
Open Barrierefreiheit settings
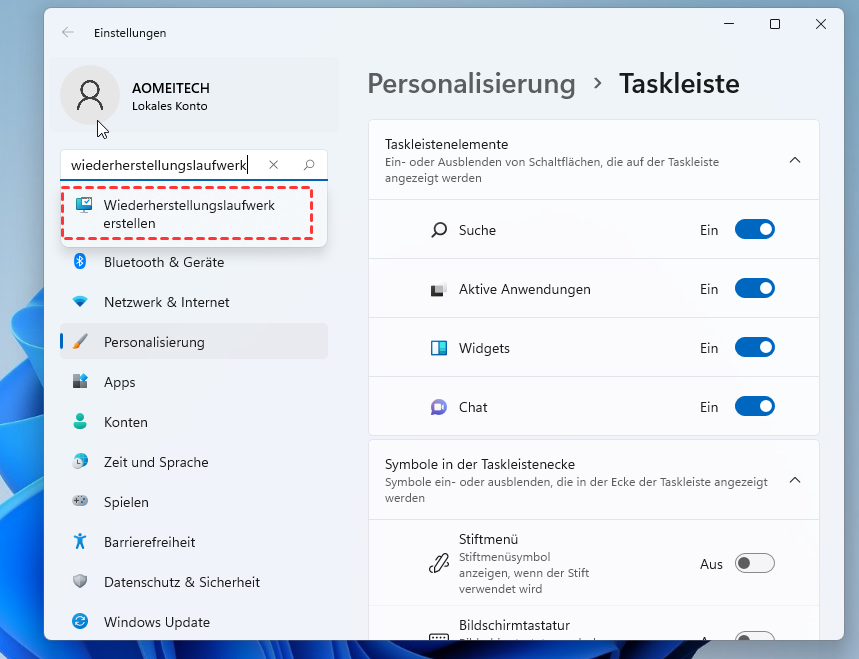point(149,542)
